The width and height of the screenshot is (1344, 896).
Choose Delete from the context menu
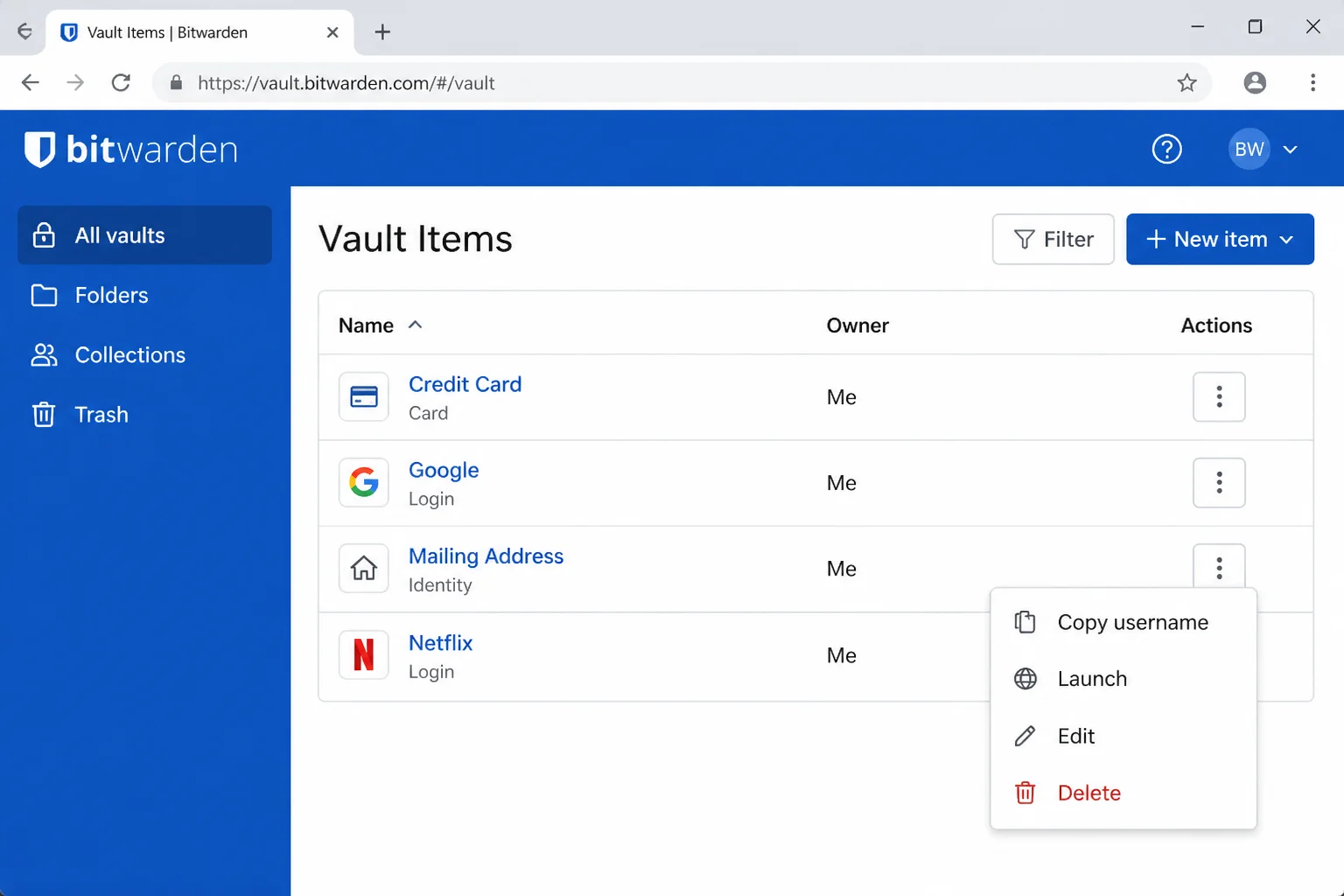pyautogui.click(x=1123, y=793)
